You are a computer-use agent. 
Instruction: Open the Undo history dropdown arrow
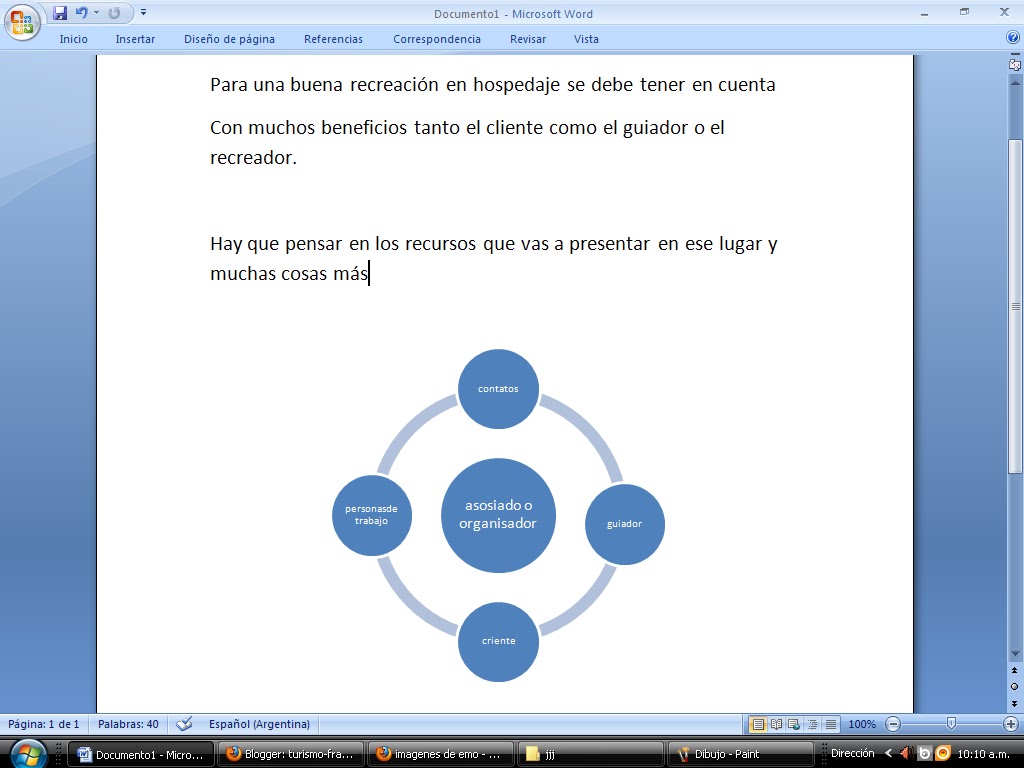click(x=97, y=13)
